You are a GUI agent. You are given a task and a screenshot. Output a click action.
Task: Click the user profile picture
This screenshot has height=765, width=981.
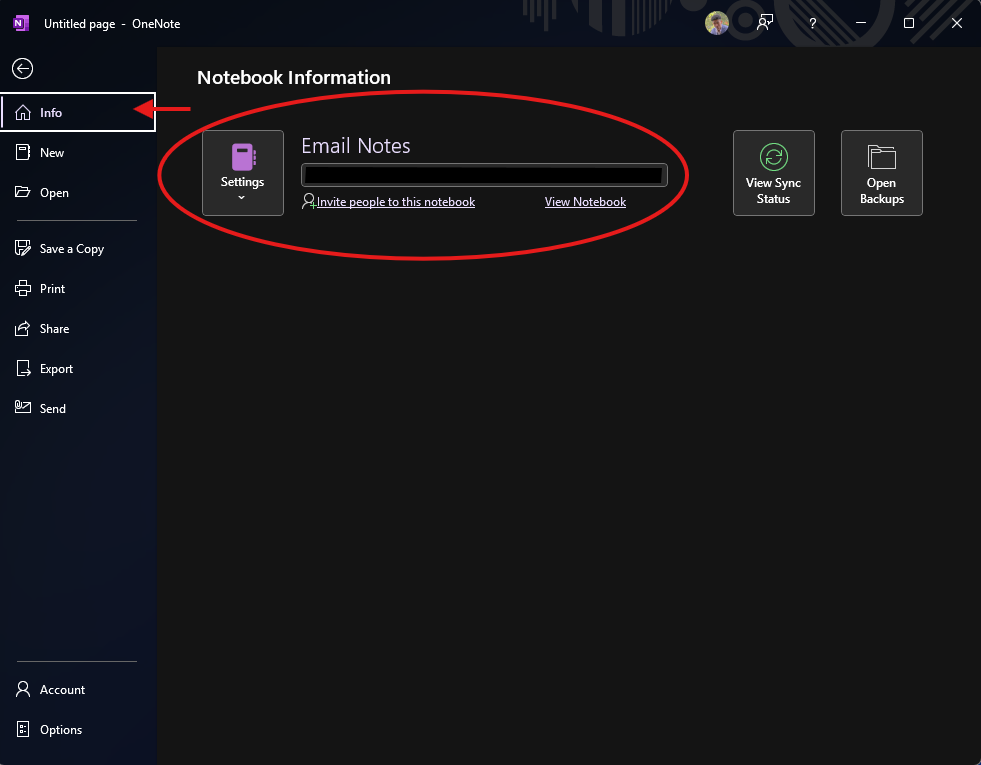click(717, 23)
